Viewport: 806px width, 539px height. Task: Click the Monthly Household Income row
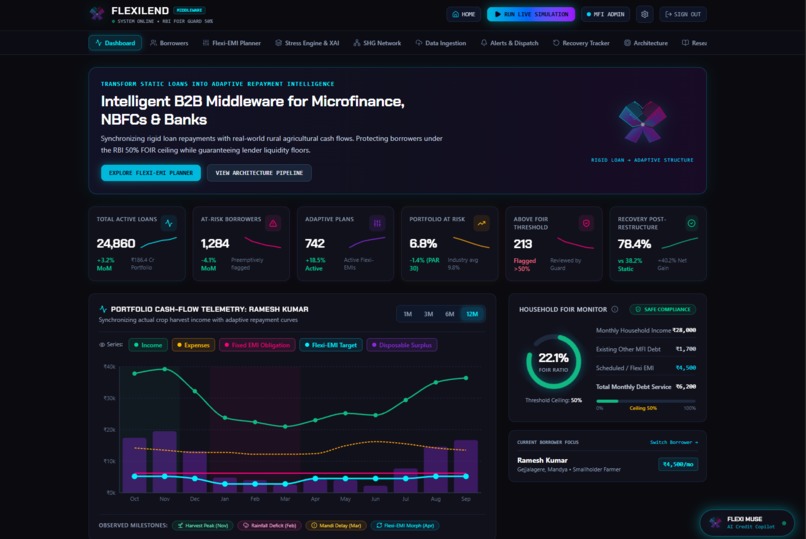tap(646, 330)
